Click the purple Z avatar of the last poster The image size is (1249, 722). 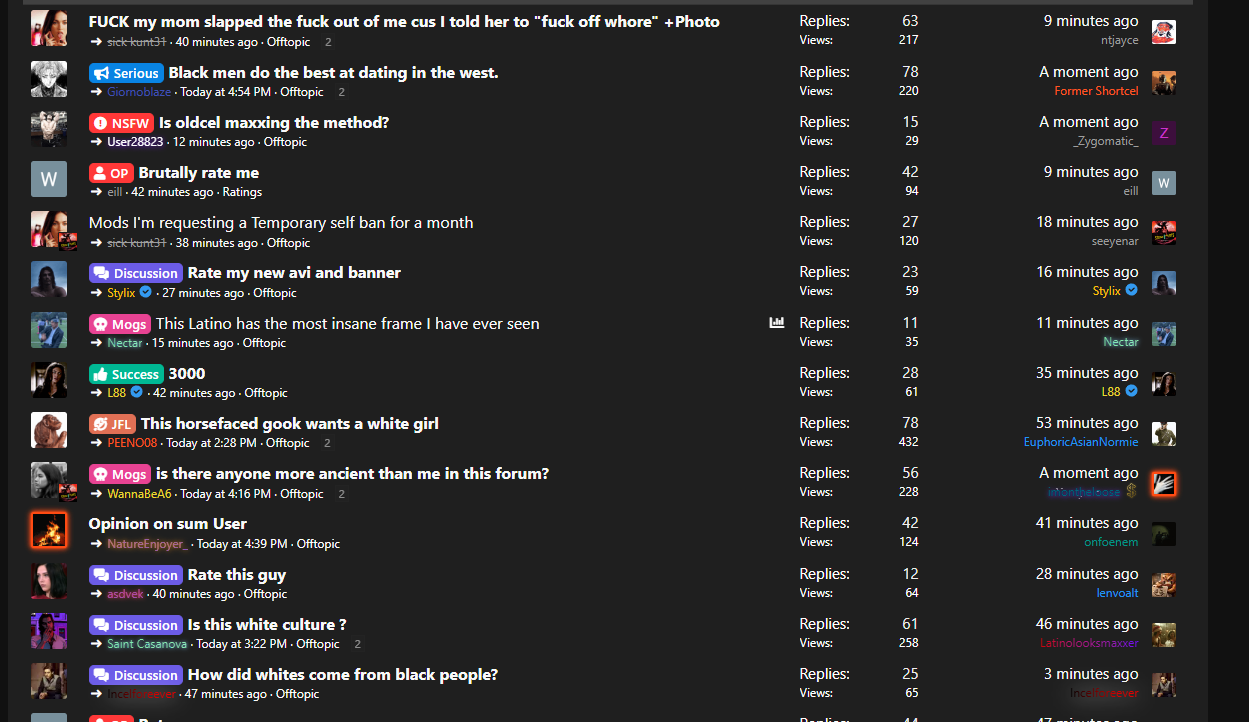point(1163,132)
